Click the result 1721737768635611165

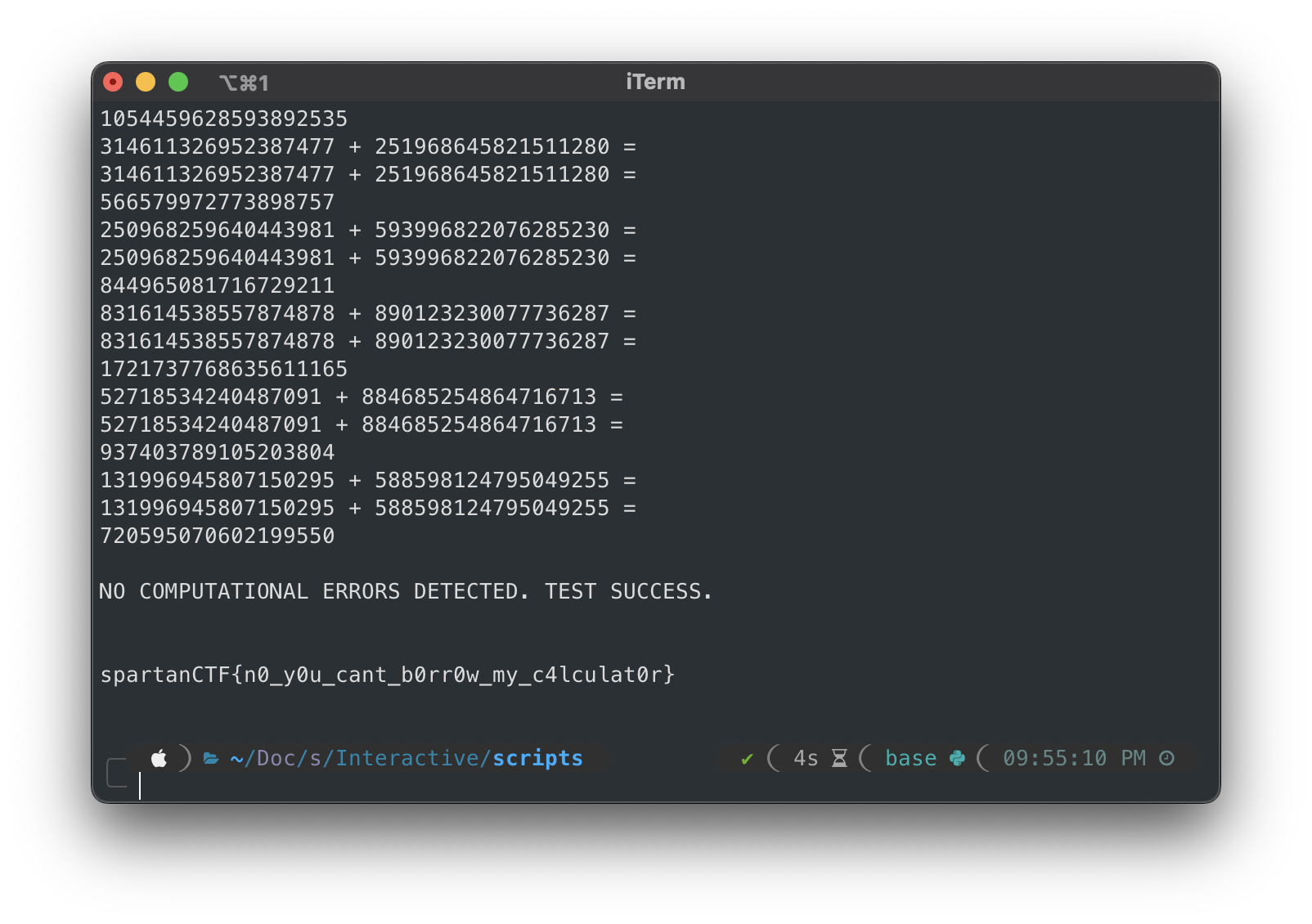point(224,369)
